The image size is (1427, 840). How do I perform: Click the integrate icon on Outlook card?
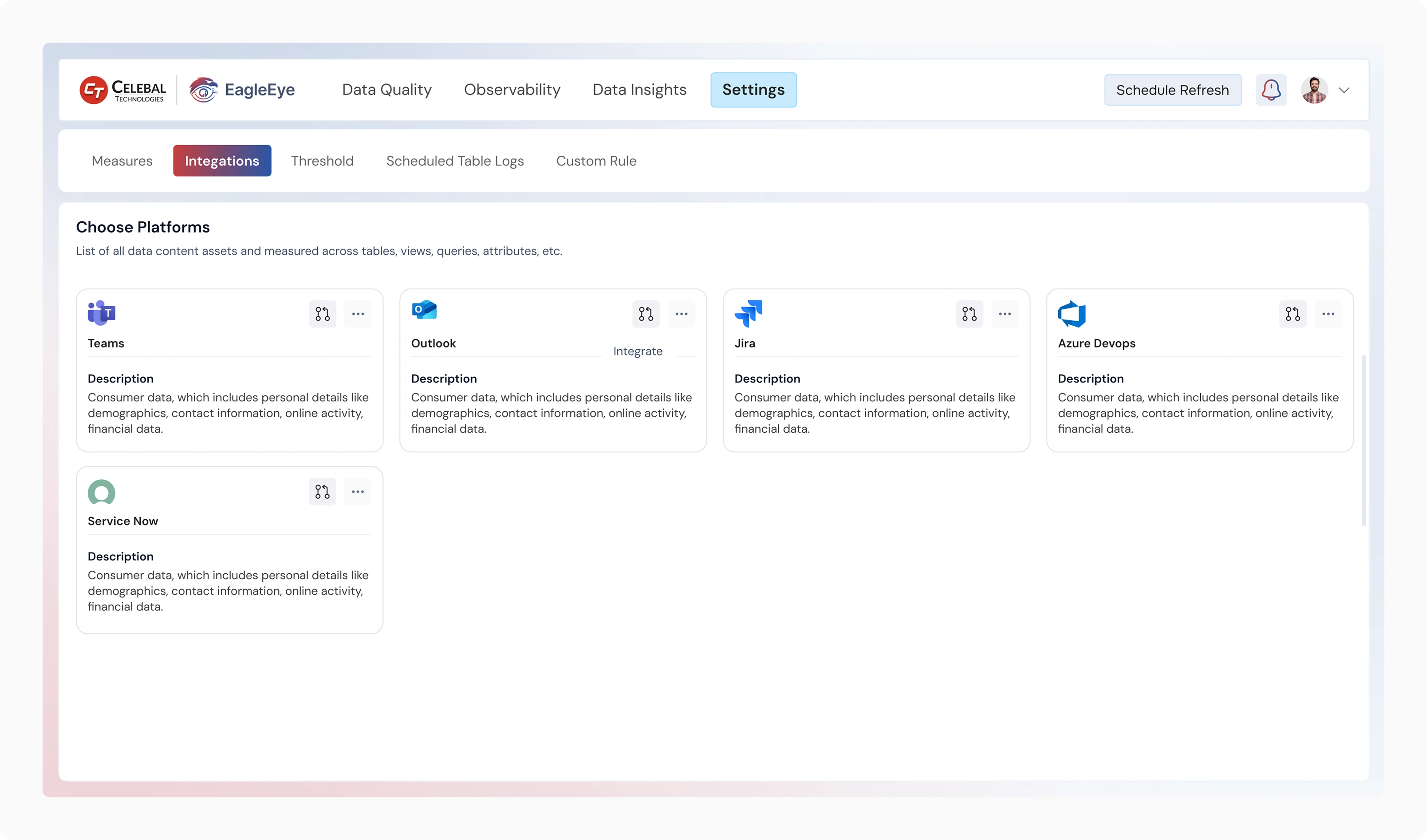point(646,314)
